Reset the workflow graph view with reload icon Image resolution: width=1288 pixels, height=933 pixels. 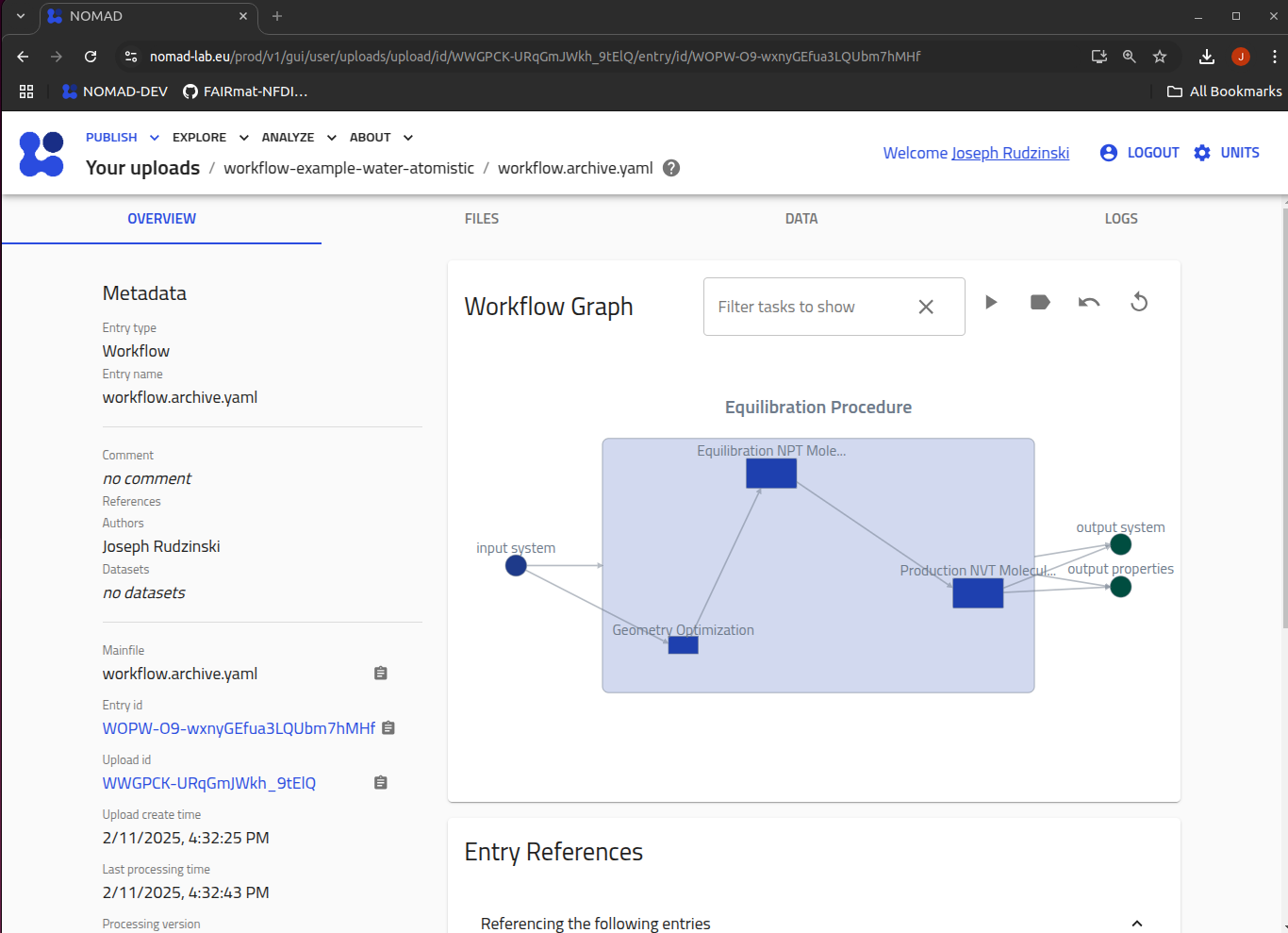tap(1139, 302)
